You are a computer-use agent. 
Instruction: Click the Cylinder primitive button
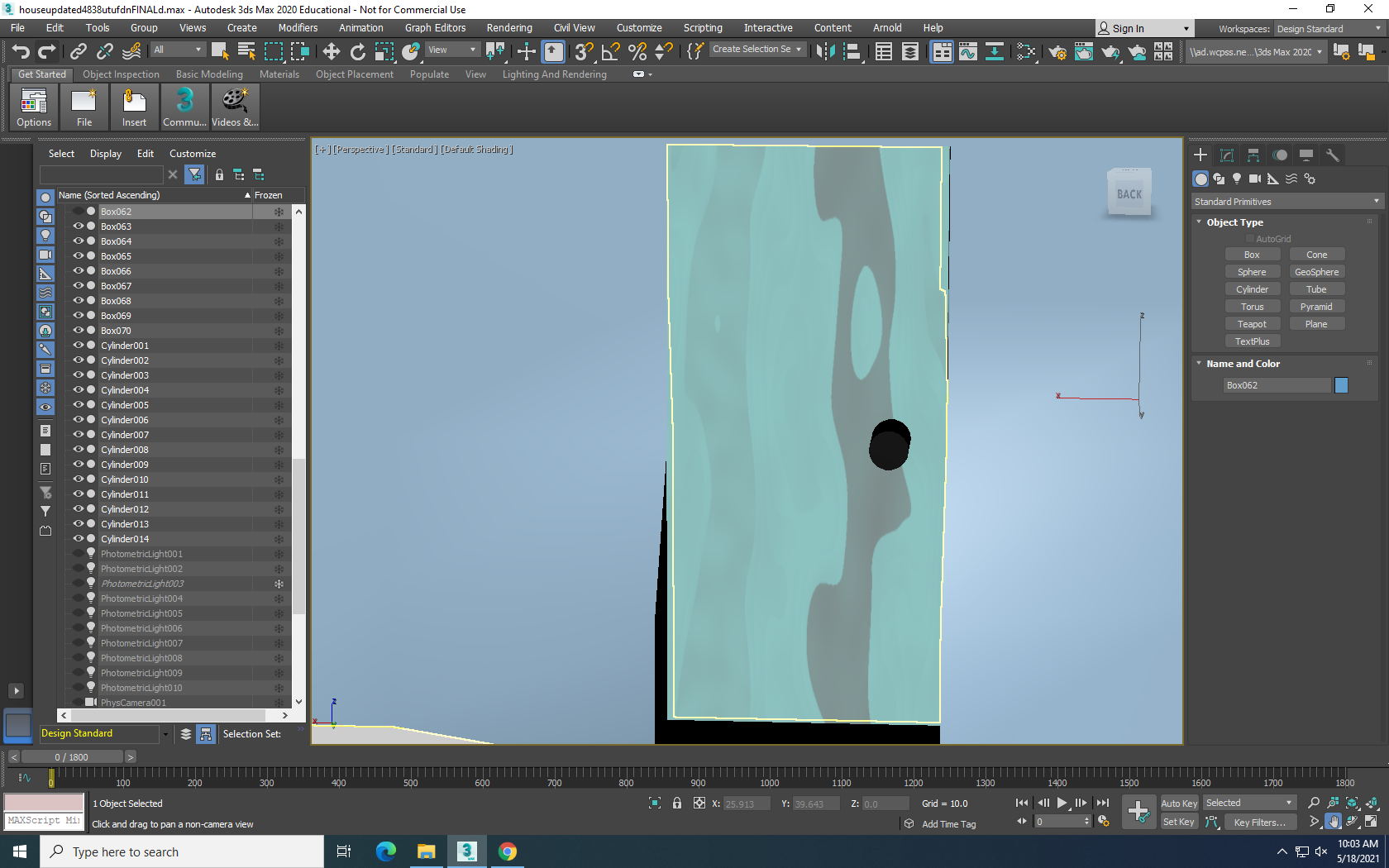tap(1252, 289)
